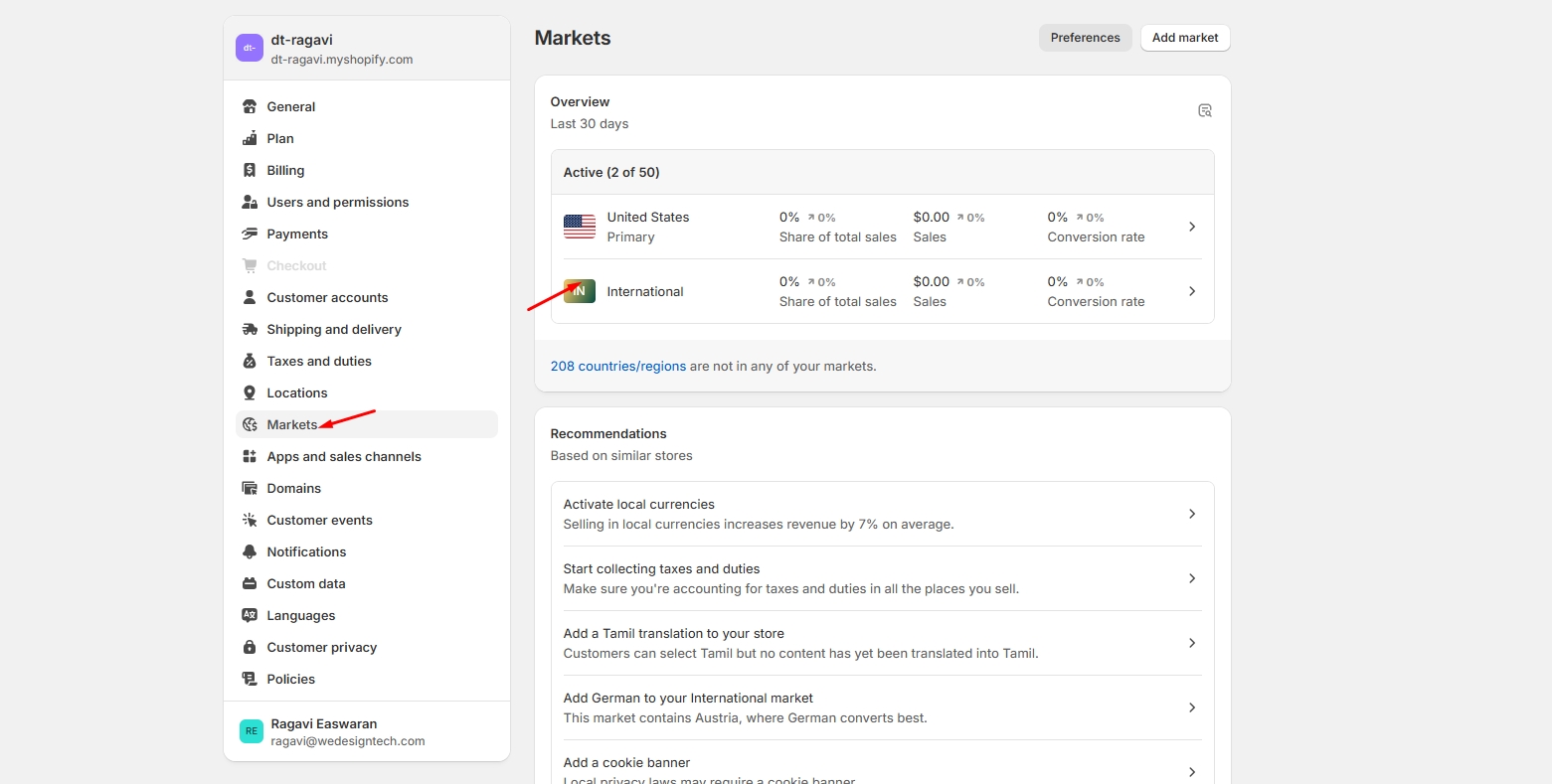
Task: Select Domains in the settings sidebar
Action: [293, 489]
